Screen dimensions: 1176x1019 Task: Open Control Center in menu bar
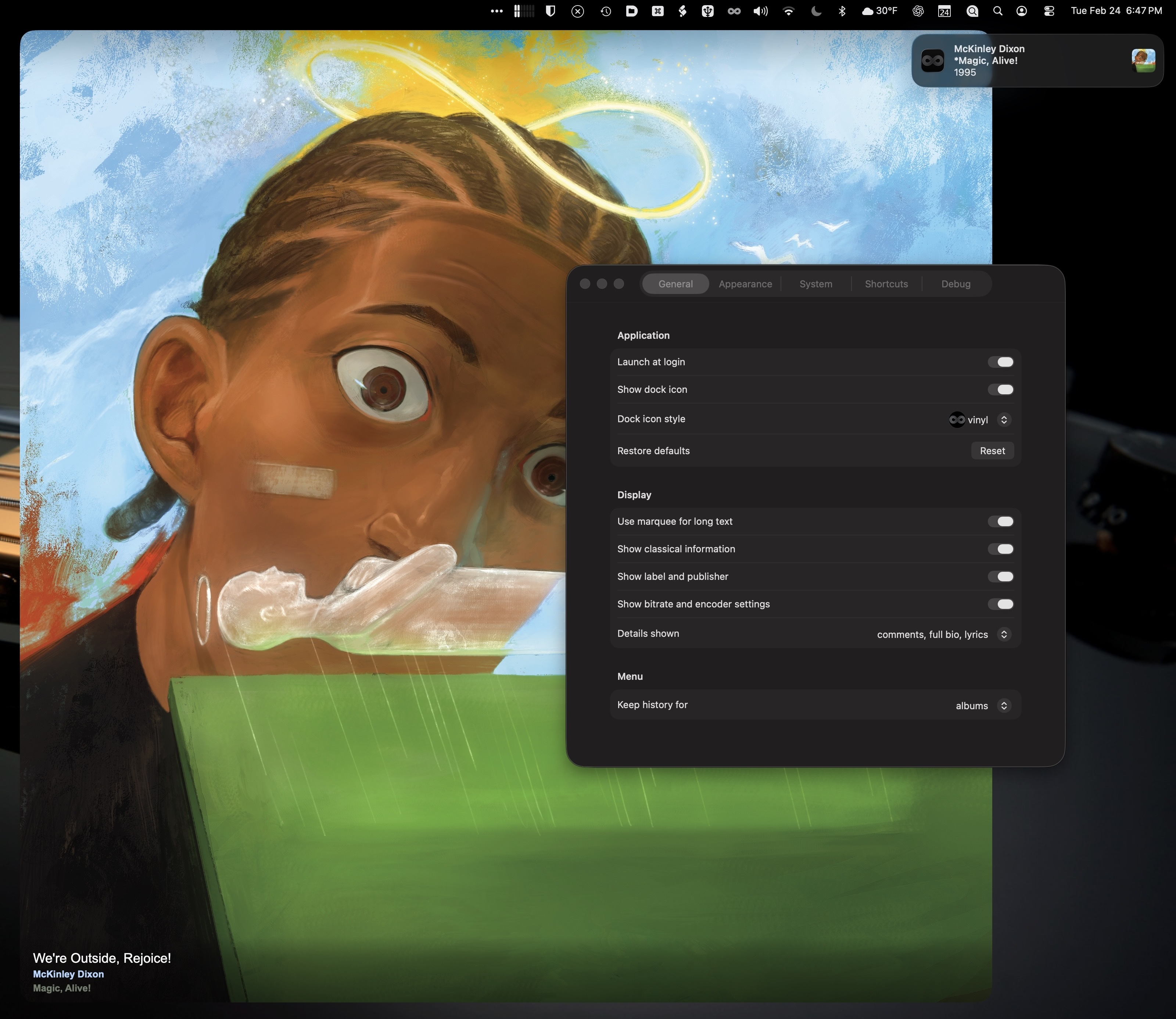coord(1049,11)
